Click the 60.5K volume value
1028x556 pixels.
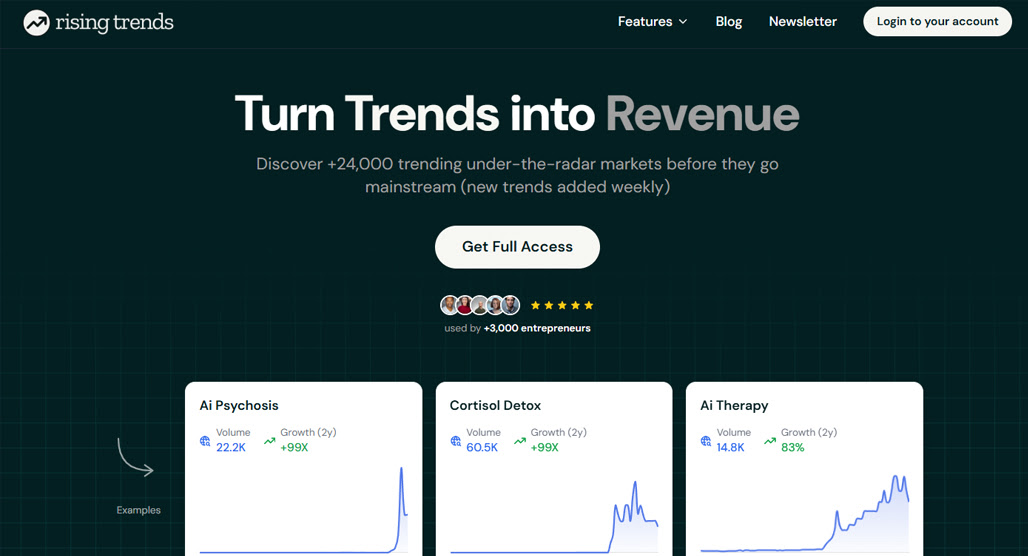[x=482, y=447]
